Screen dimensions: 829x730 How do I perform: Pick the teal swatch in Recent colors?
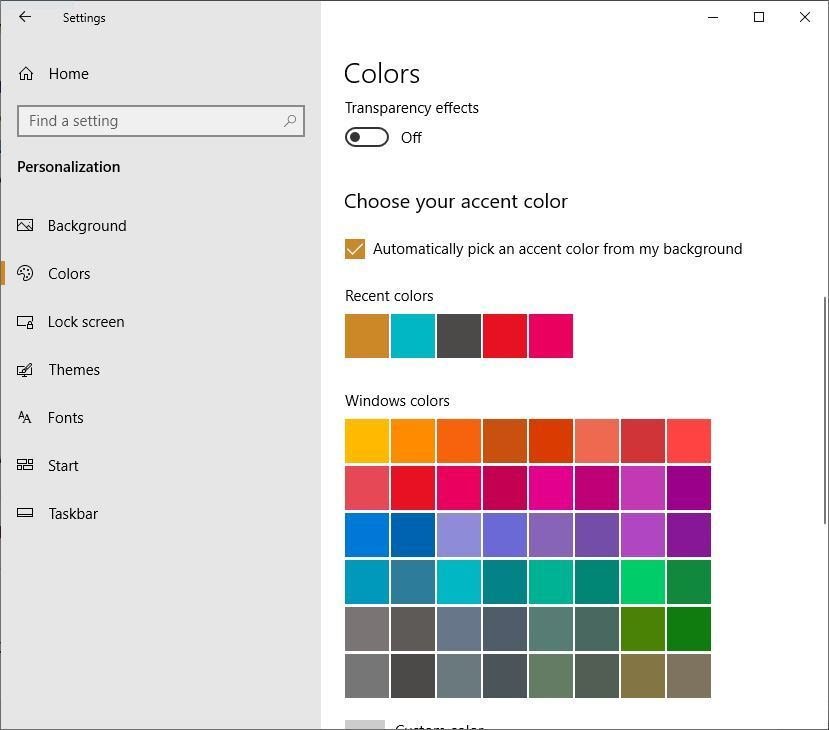[x=413, y=336]
